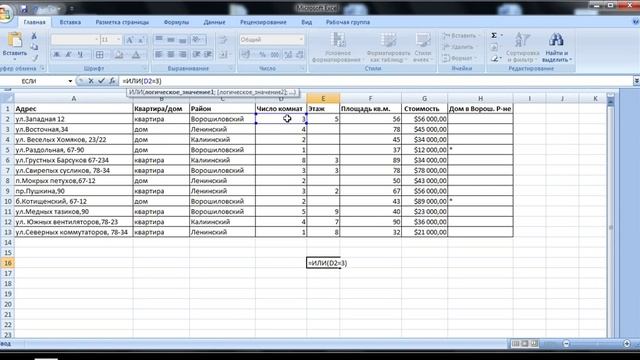
Task: Switch to the Вид ribbon tab
Action: click(x=307, y=22)
